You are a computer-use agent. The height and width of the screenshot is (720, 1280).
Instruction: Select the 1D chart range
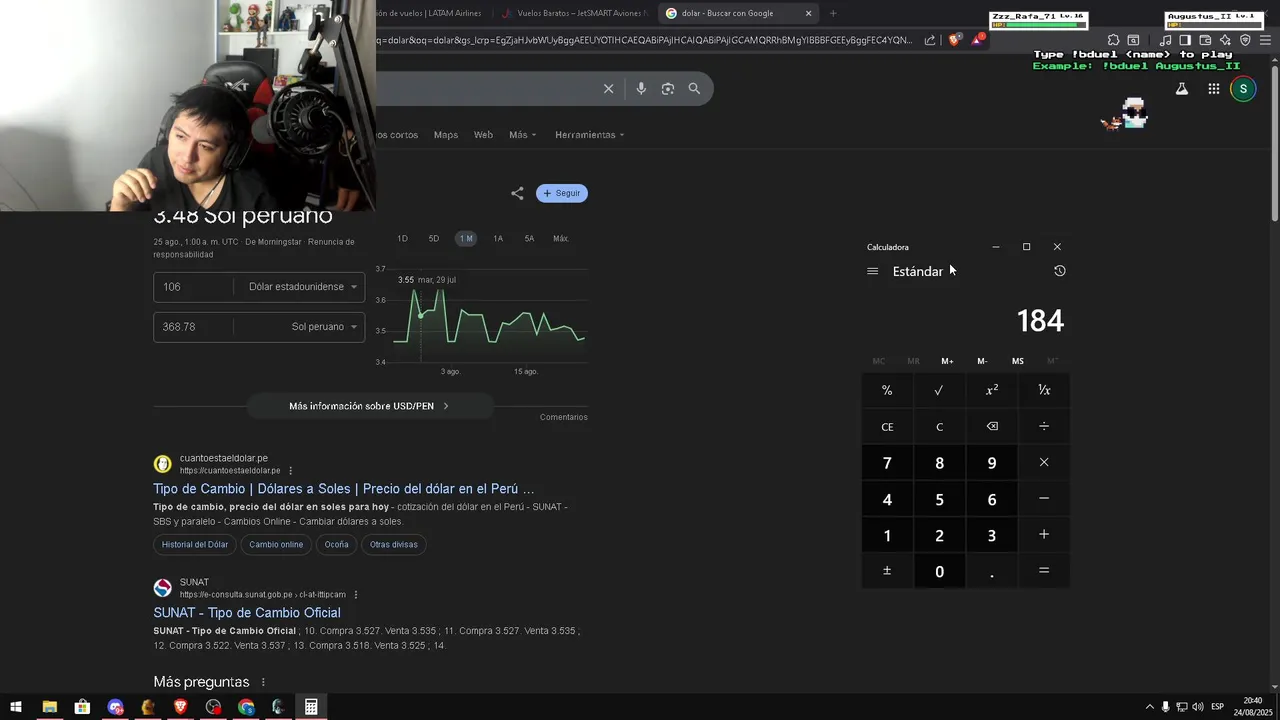pos(402,238)
